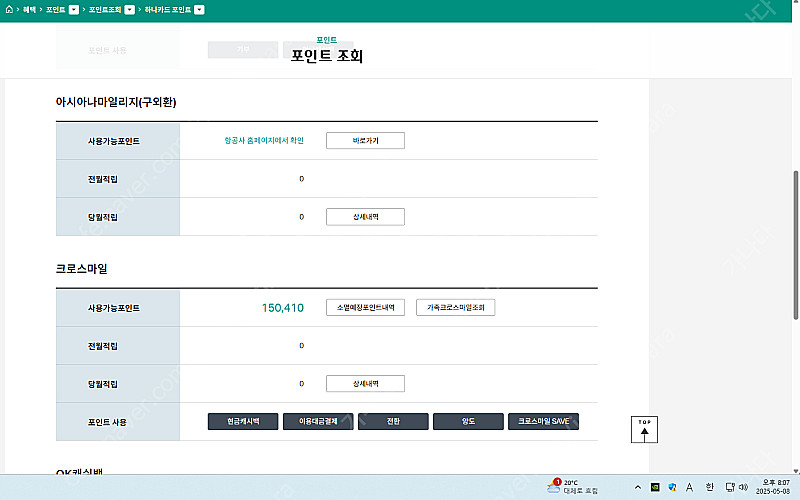Click the 이용대금결제 button
This screenshot has width=800, height=500.
[318, 421]
